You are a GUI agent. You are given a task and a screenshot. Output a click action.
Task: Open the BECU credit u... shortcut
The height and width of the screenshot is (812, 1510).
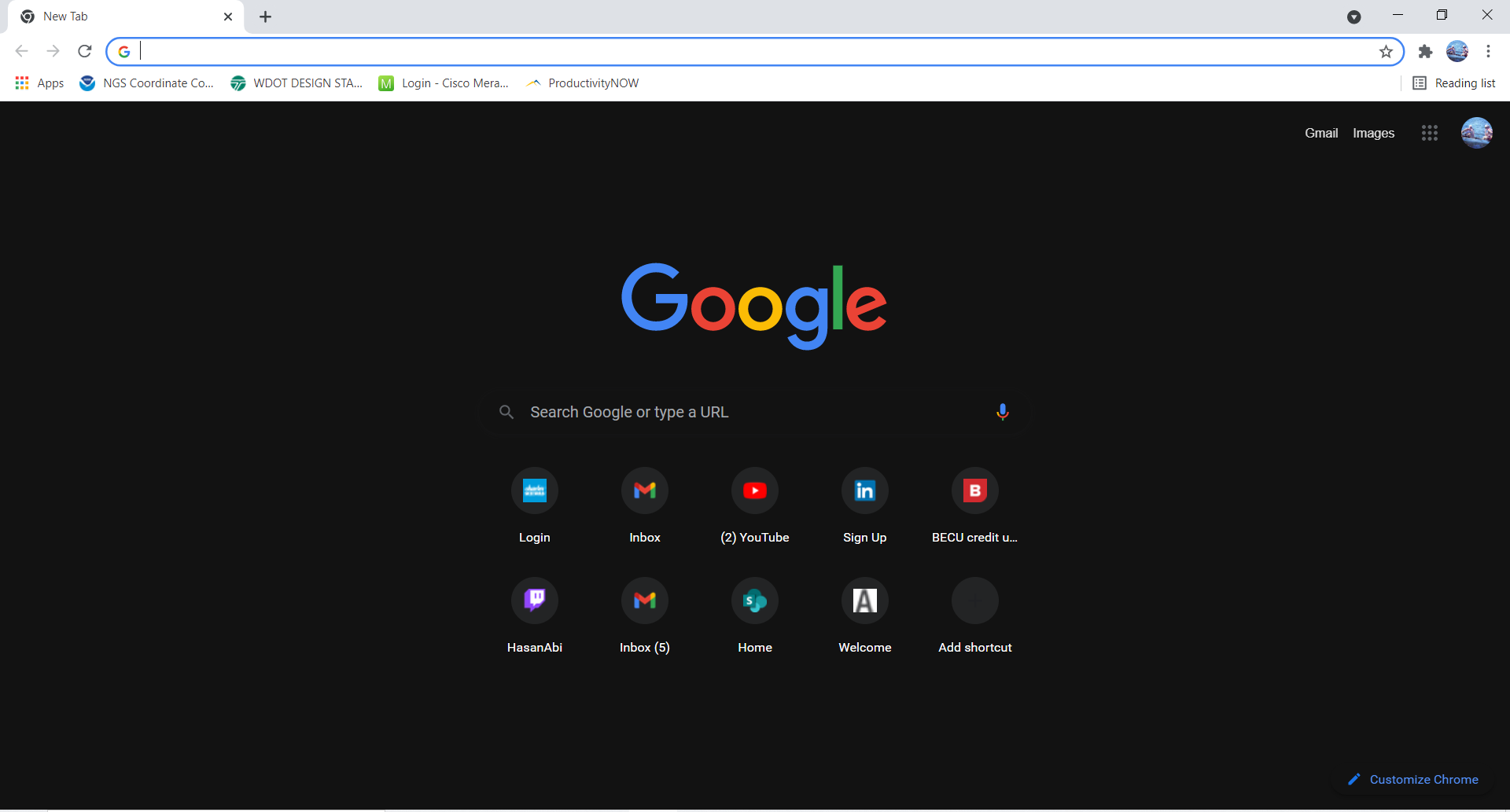[x=975, y=506]
